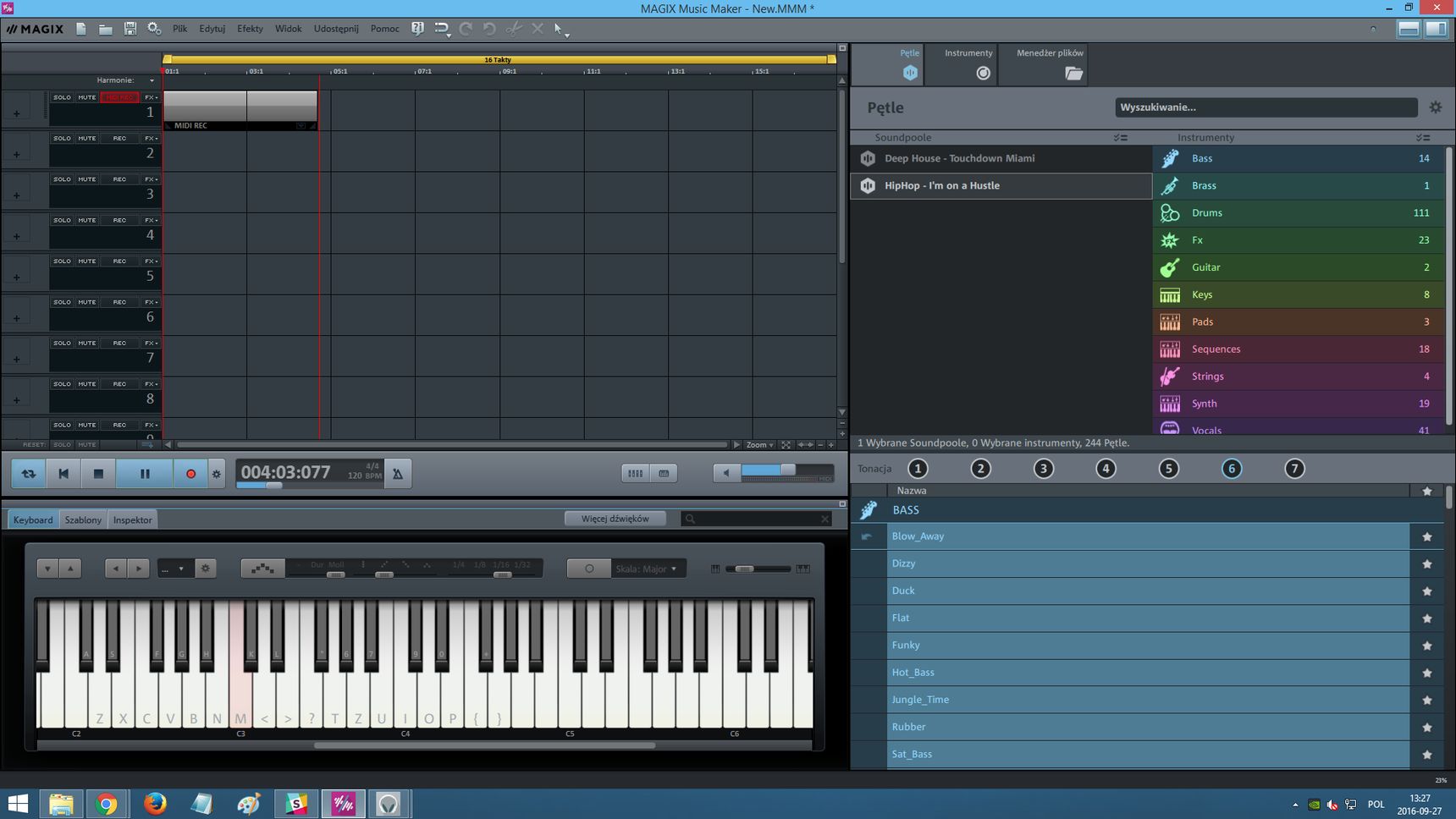The image size is (1456, 819).
Task: Open the Udostępnij menu
Action: tap(336, 29)
